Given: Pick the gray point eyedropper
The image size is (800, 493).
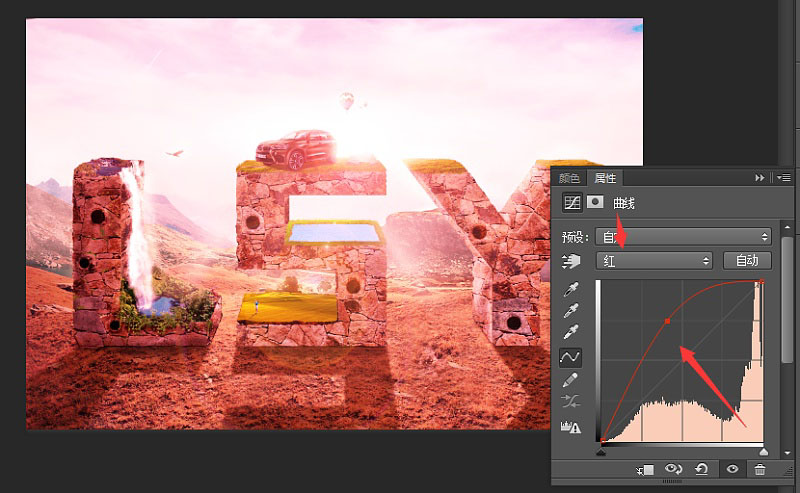Looking at the screenshot, I should coord(571,311).
